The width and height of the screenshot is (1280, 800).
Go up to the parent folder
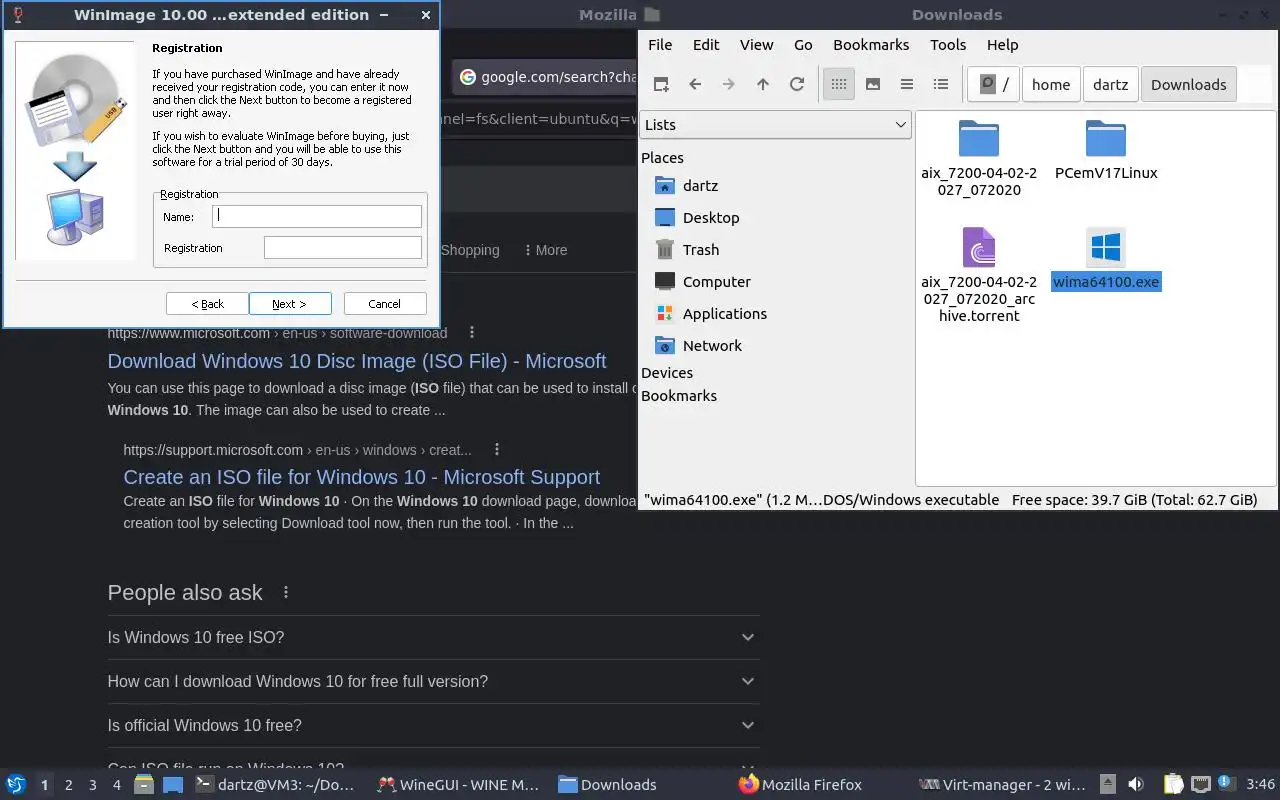coord(763,84)
